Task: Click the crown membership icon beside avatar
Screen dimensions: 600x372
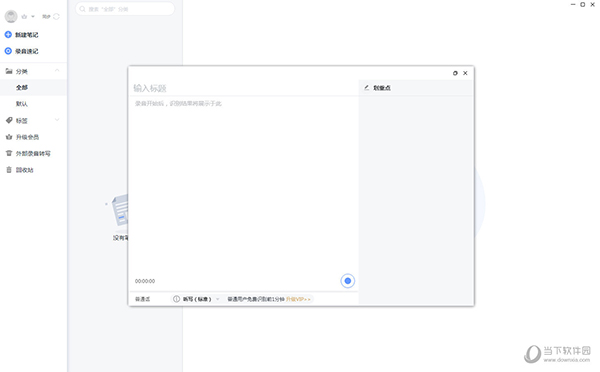Action: tap(24, 16)
